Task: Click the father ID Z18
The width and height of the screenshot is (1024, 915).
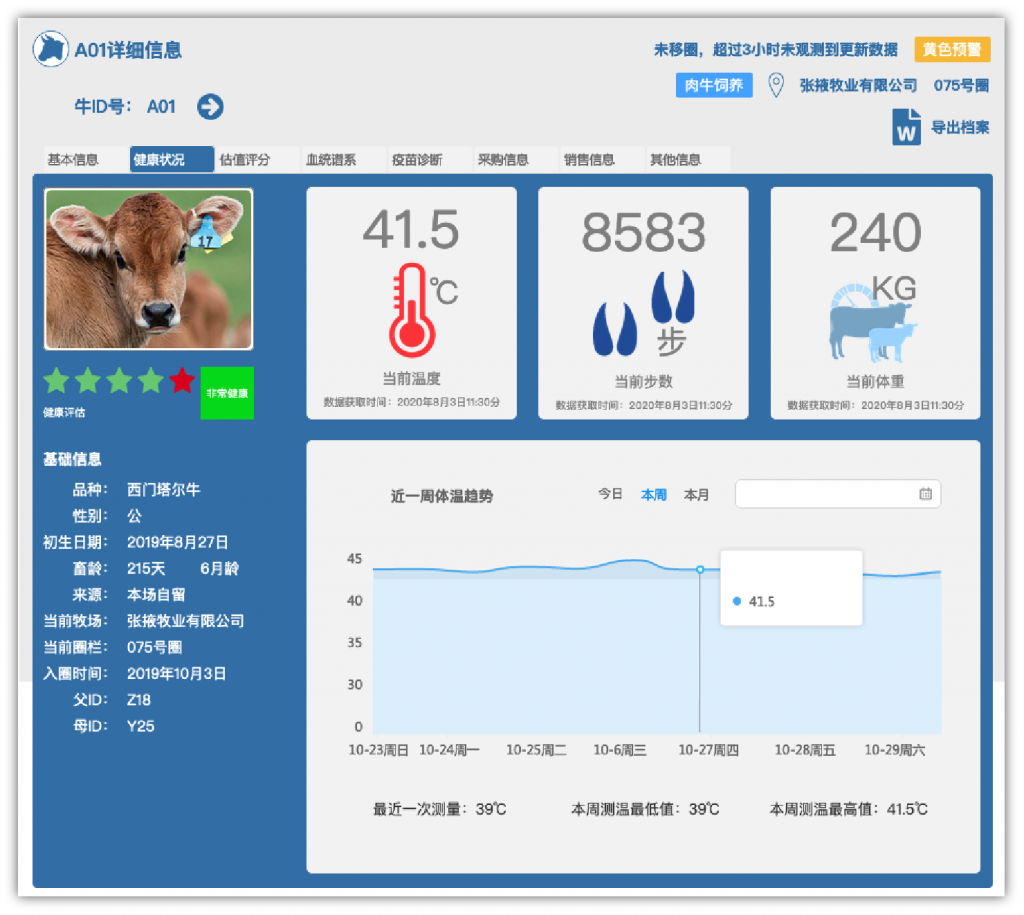Action: tap(138, 700)
